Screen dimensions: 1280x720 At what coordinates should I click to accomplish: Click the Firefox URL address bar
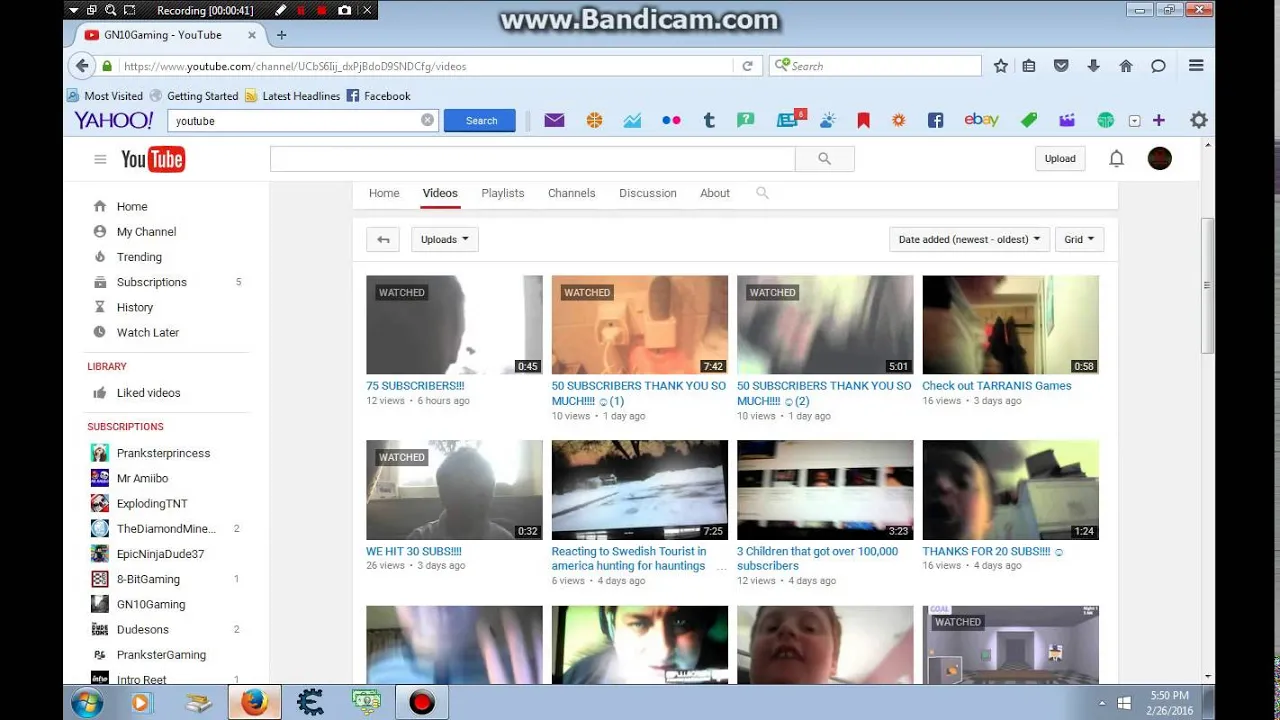click(x=425, y=66)
